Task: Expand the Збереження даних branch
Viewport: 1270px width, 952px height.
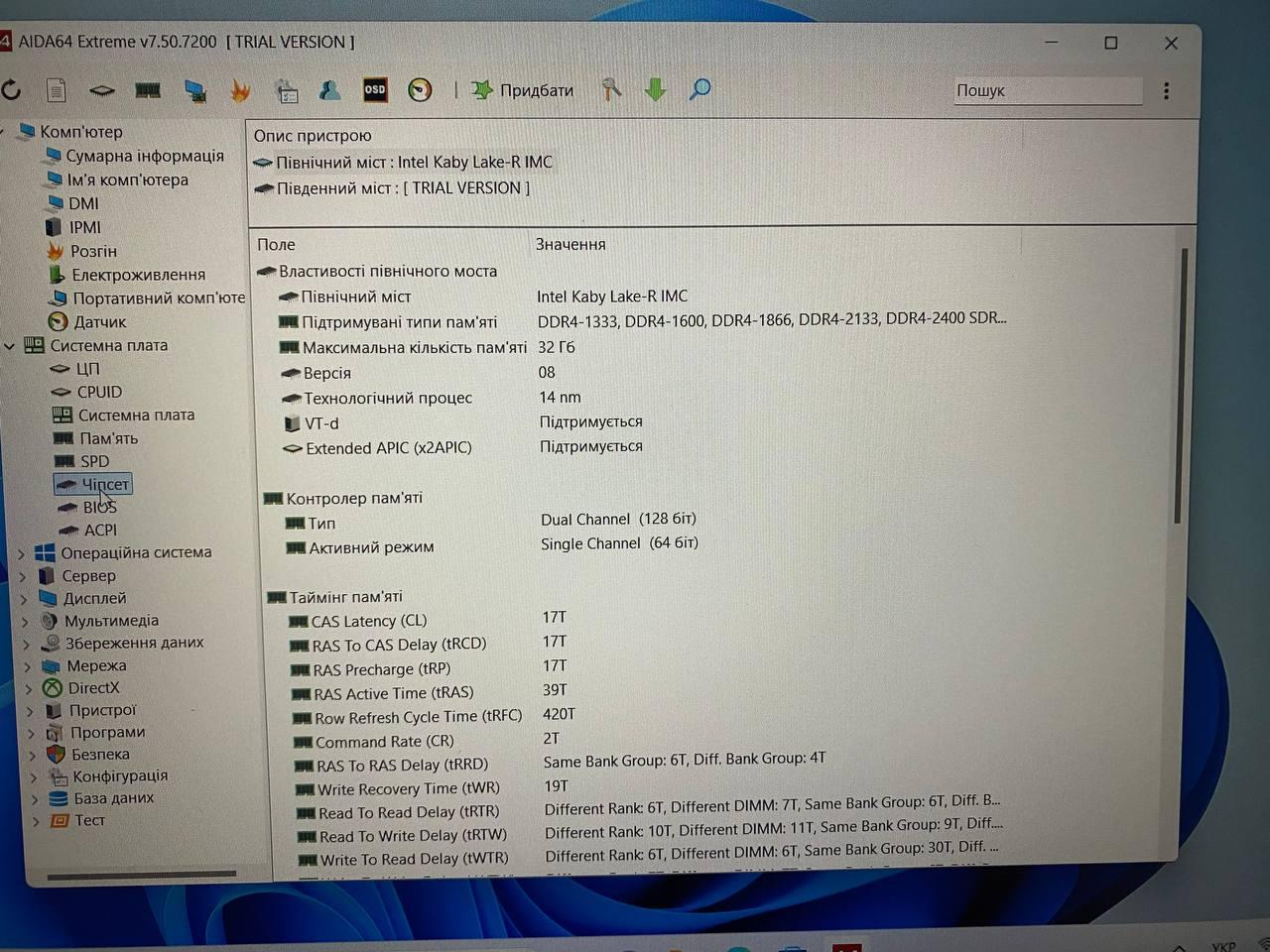Action: (x=27, y=644)
